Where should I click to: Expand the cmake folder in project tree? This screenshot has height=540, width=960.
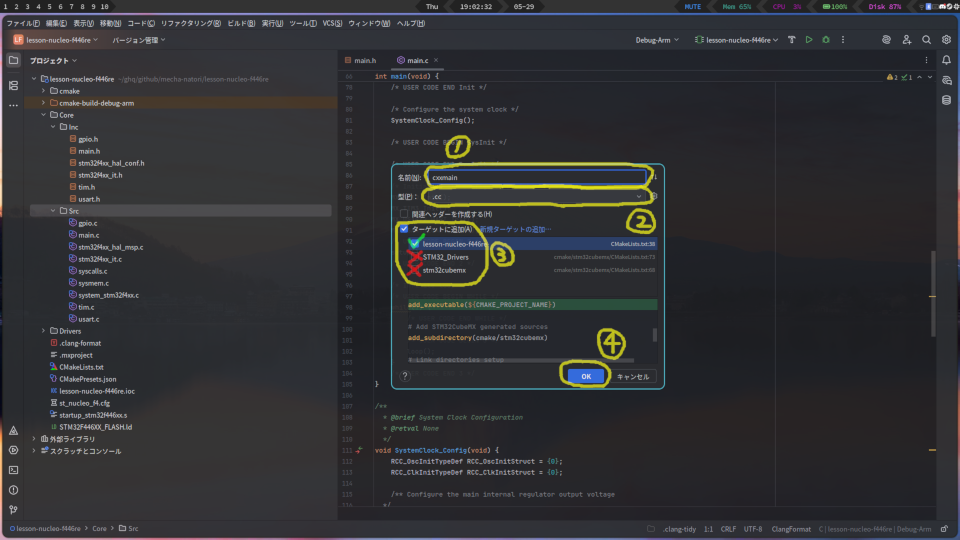click(x=43, y=90)
